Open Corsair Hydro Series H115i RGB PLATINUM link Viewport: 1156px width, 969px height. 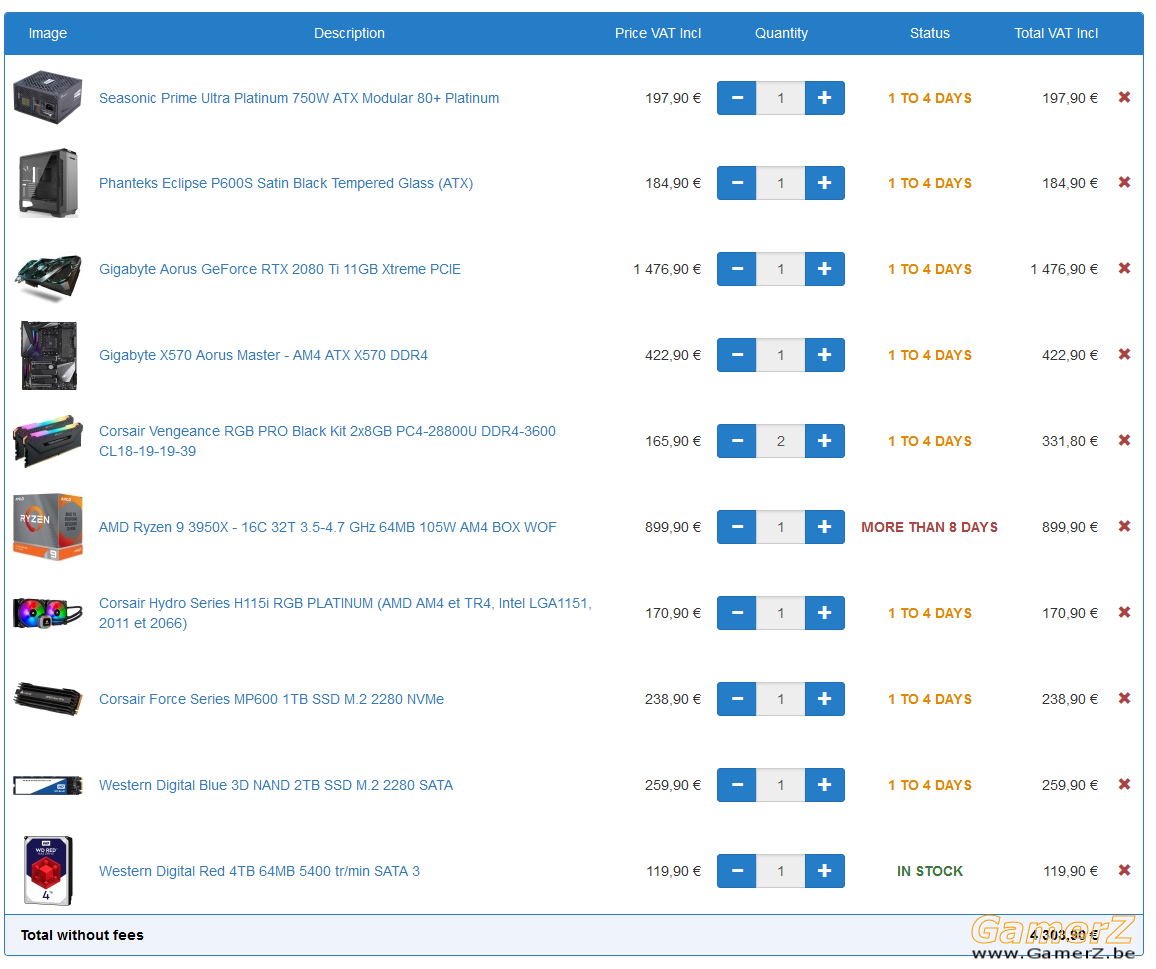coord(345,613)
